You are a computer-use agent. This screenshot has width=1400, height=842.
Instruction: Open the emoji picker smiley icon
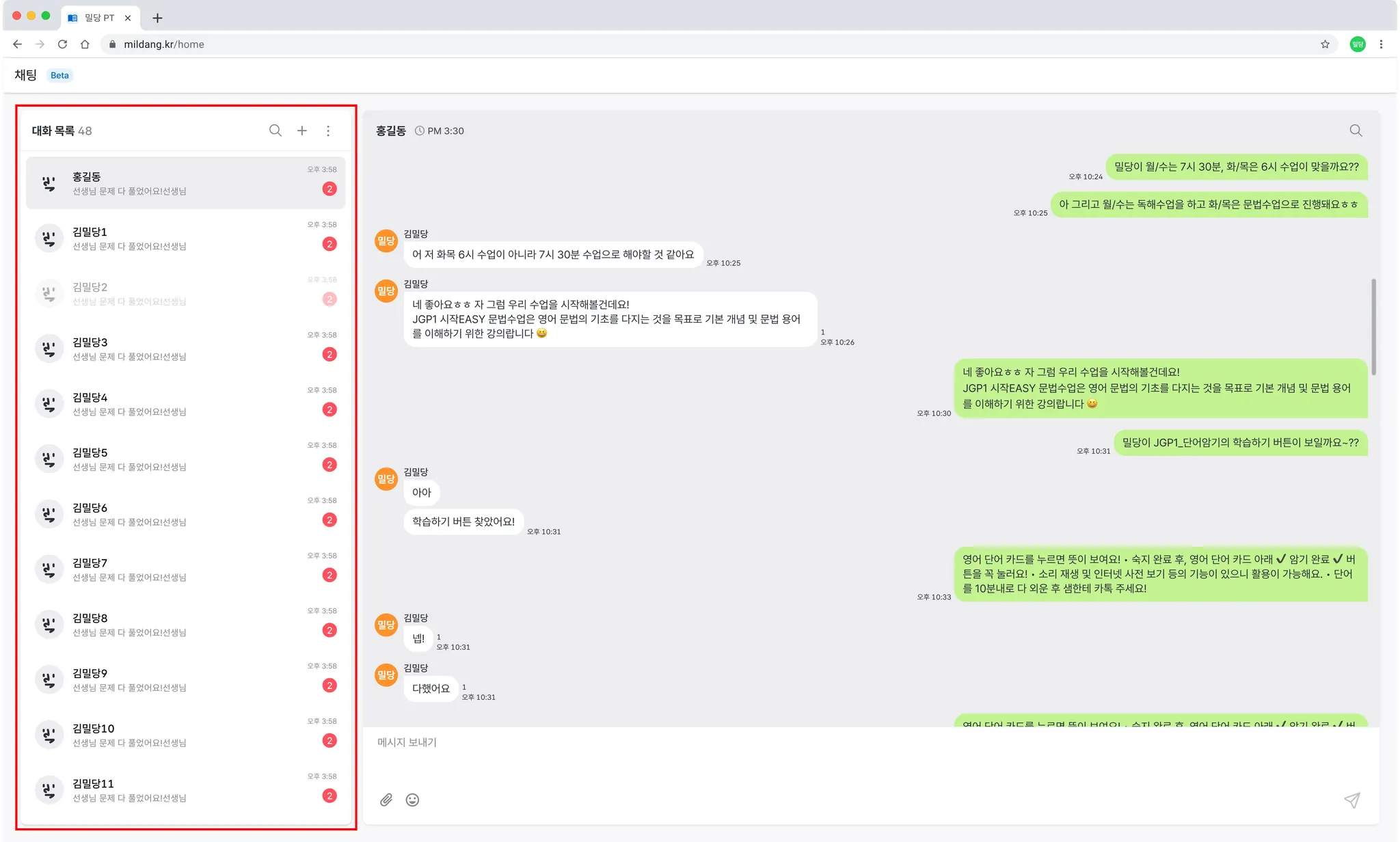[x=412, y=800]
